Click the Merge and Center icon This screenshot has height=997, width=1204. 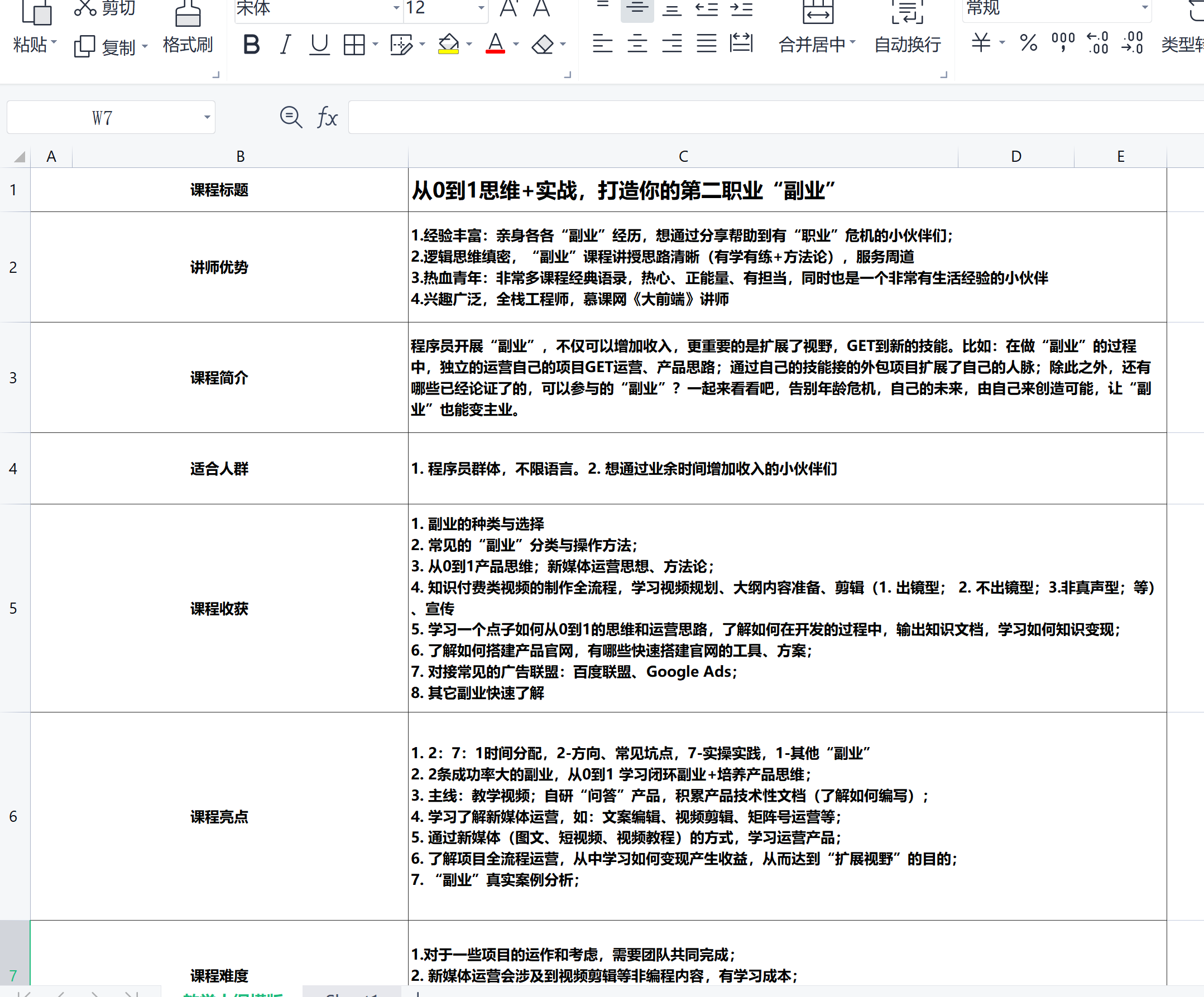coord(818,12)
